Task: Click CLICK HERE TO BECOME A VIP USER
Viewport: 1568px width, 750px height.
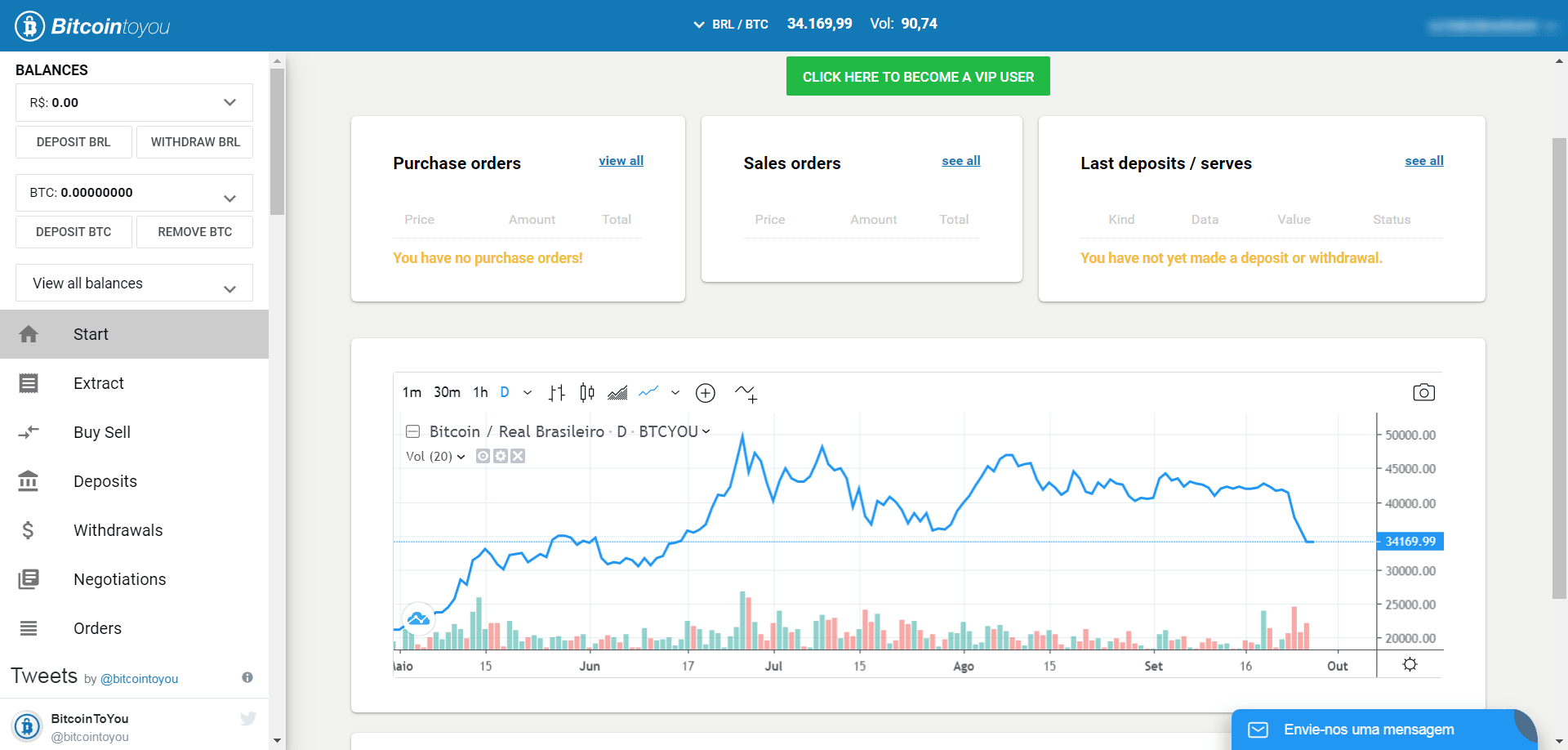Action: 918,76
